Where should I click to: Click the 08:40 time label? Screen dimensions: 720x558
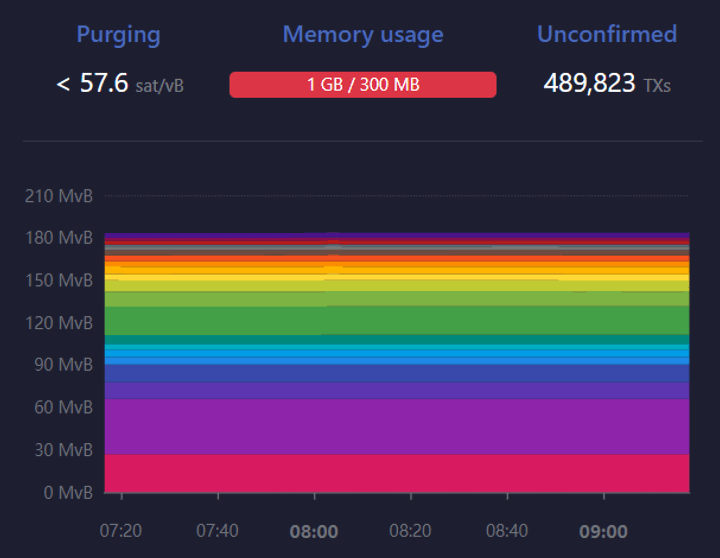507,531
